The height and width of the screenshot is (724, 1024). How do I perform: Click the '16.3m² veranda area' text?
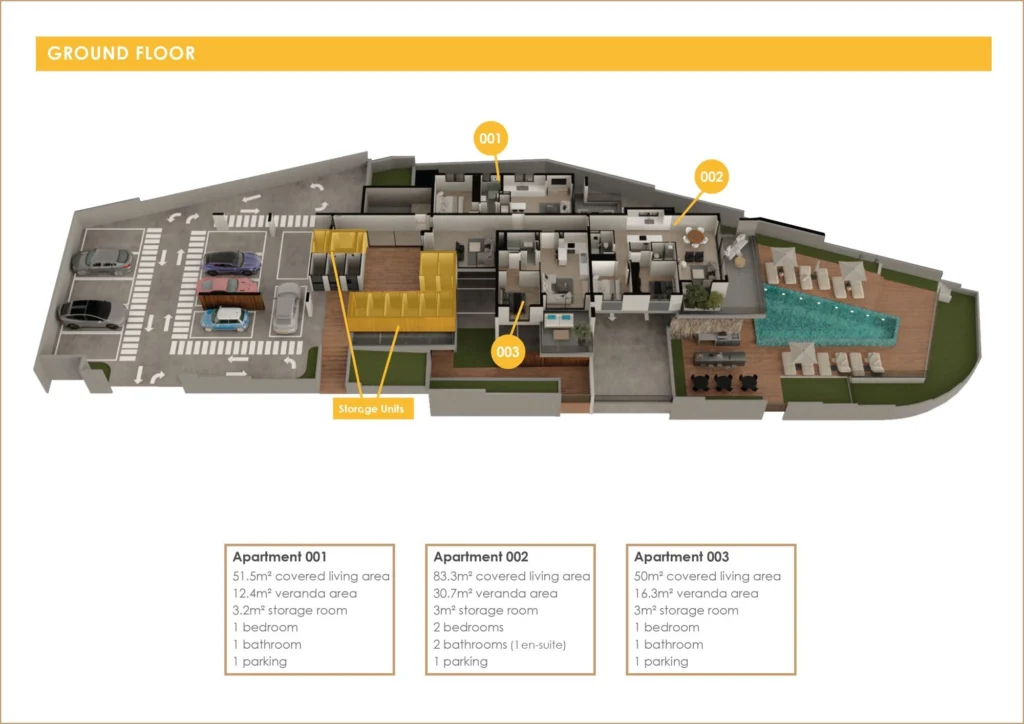pyautogui.click(x=696, y=593)
